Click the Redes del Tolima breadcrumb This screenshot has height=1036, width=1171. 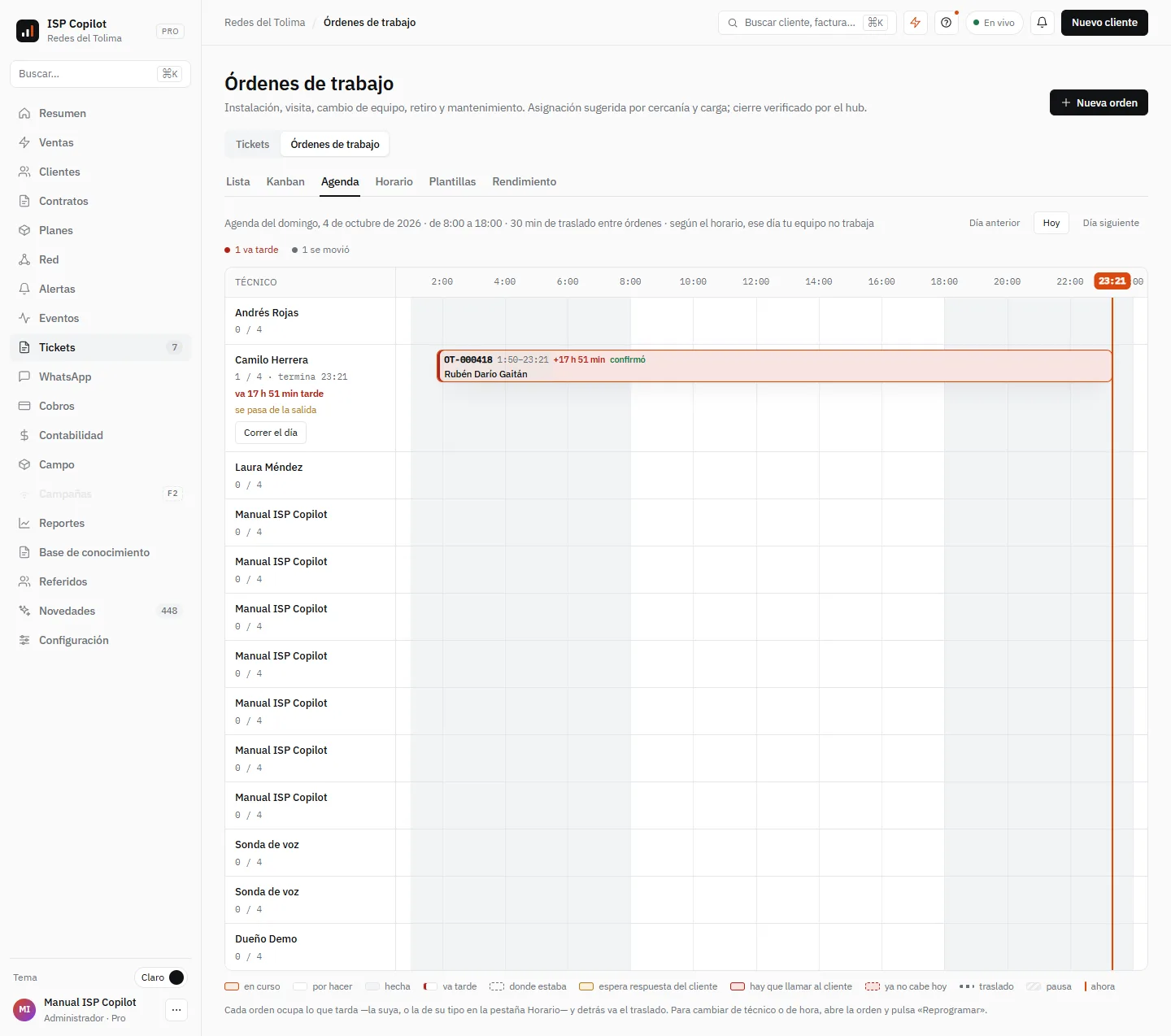coord(264,23)
